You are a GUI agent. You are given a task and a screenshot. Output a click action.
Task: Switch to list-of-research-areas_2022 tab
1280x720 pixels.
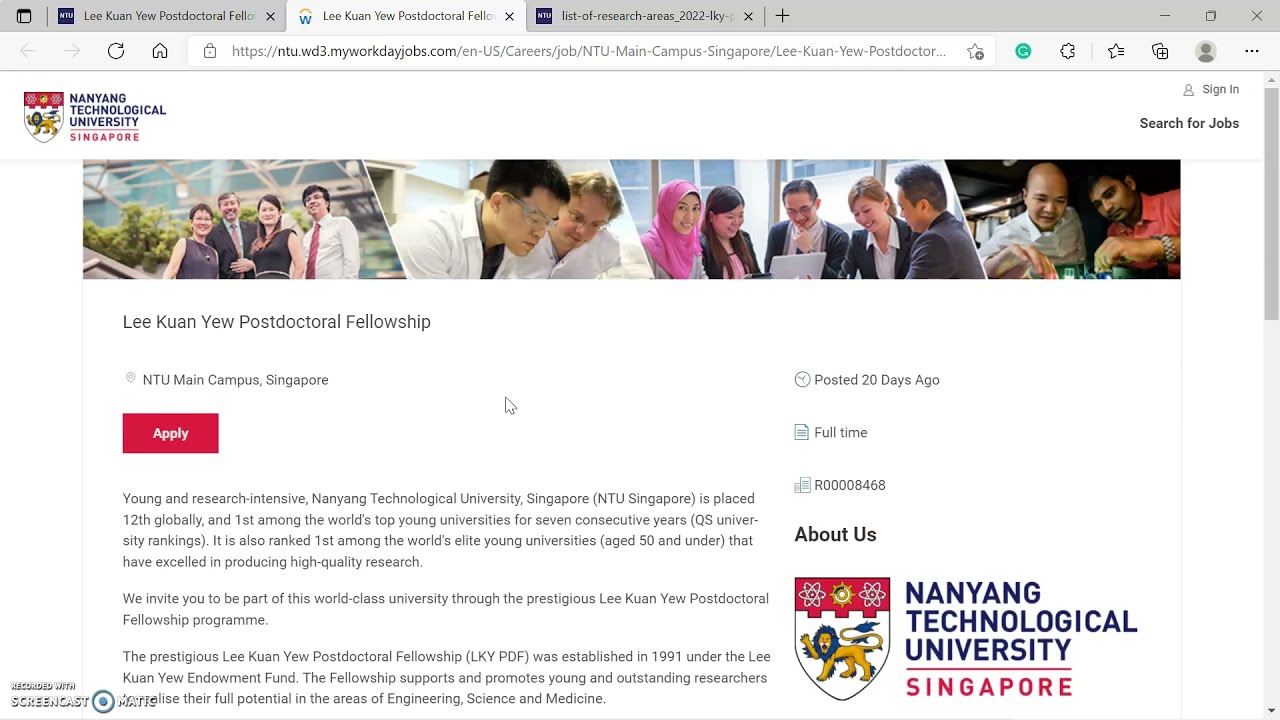[x=645, y=16]
